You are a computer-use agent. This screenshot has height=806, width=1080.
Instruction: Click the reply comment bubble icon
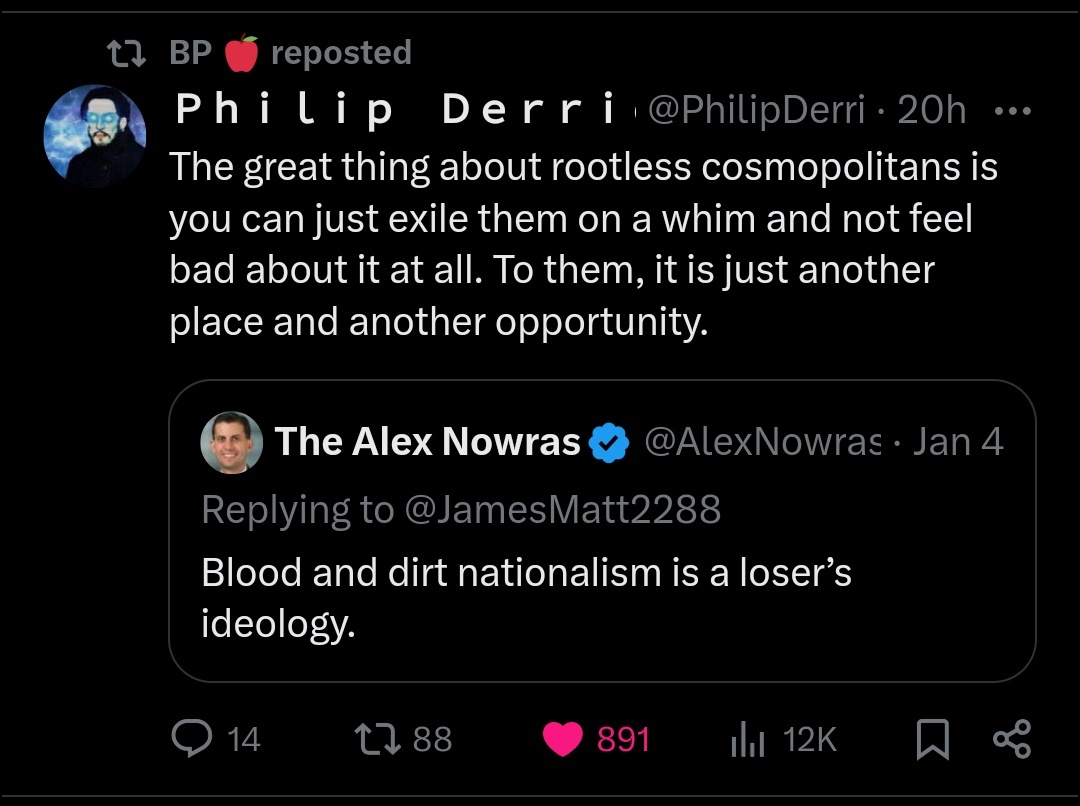tap(189, 738)
